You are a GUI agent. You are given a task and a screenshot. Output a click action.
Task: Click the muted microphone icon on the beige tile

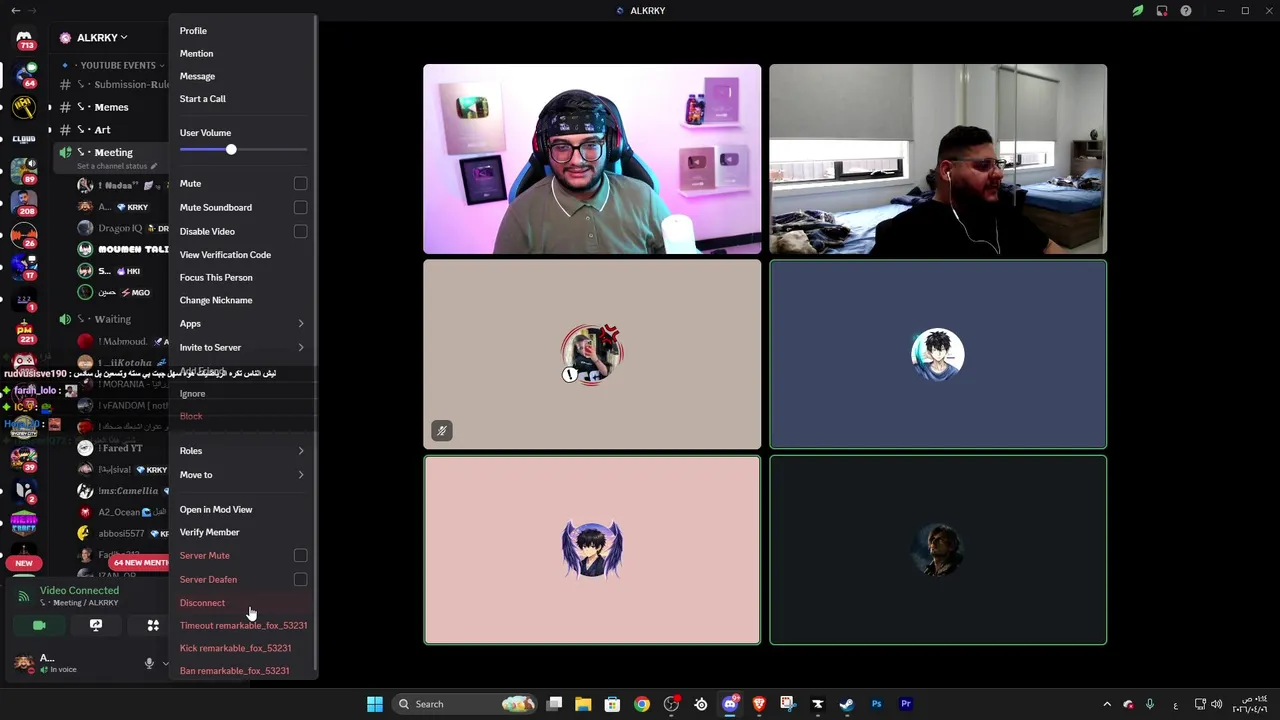441,431
